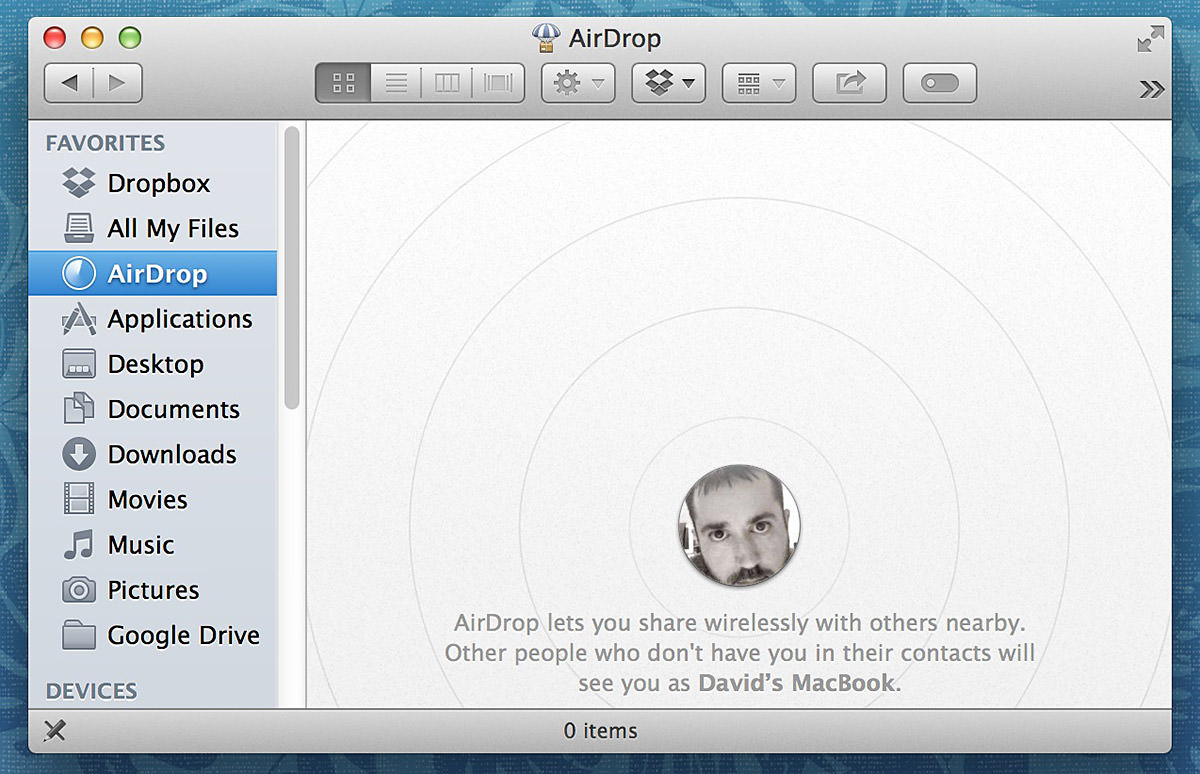
Task: Go back with the left arrow button
Action: coord(69,83)
